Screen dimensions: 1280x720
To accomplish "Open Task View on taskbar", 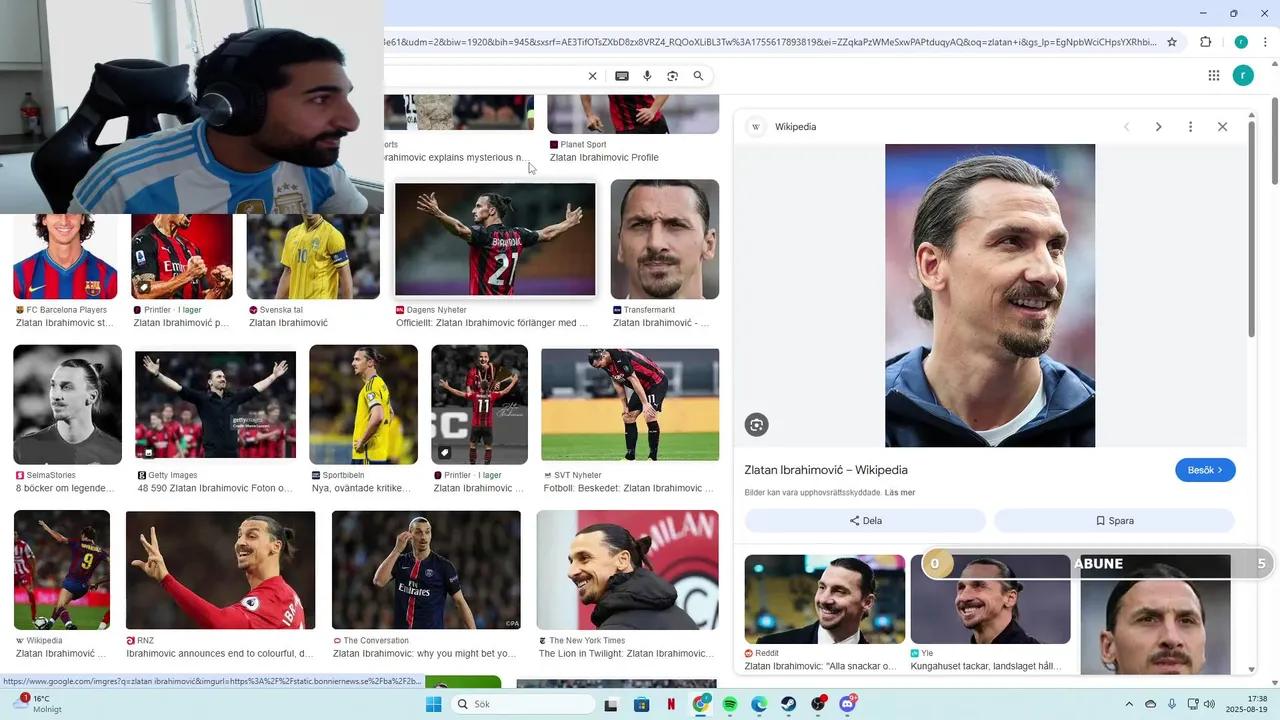I will [611, 704].
